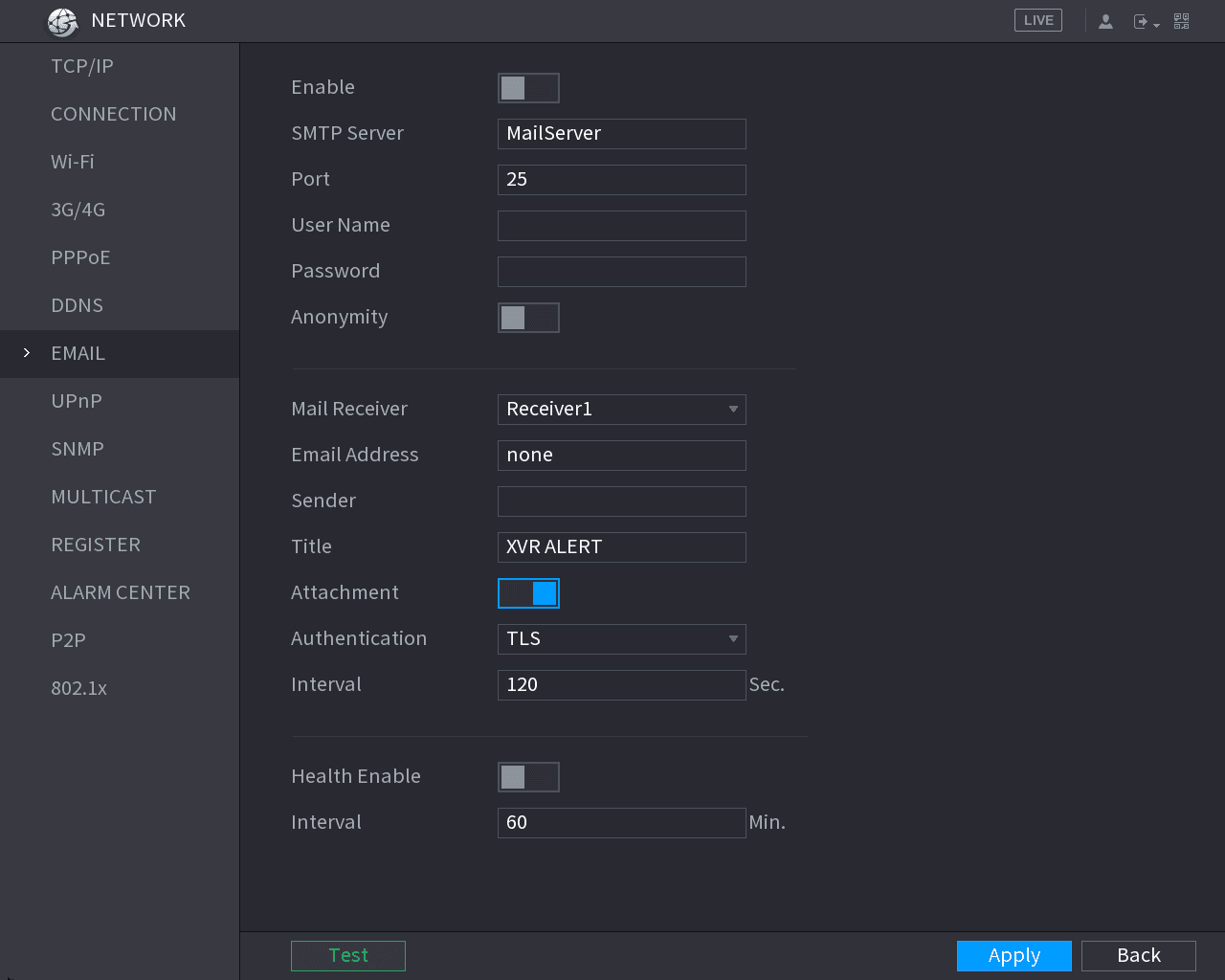Select the EMAIL menu item
This screenshot has height=980, width=1225.
(120, 353)
